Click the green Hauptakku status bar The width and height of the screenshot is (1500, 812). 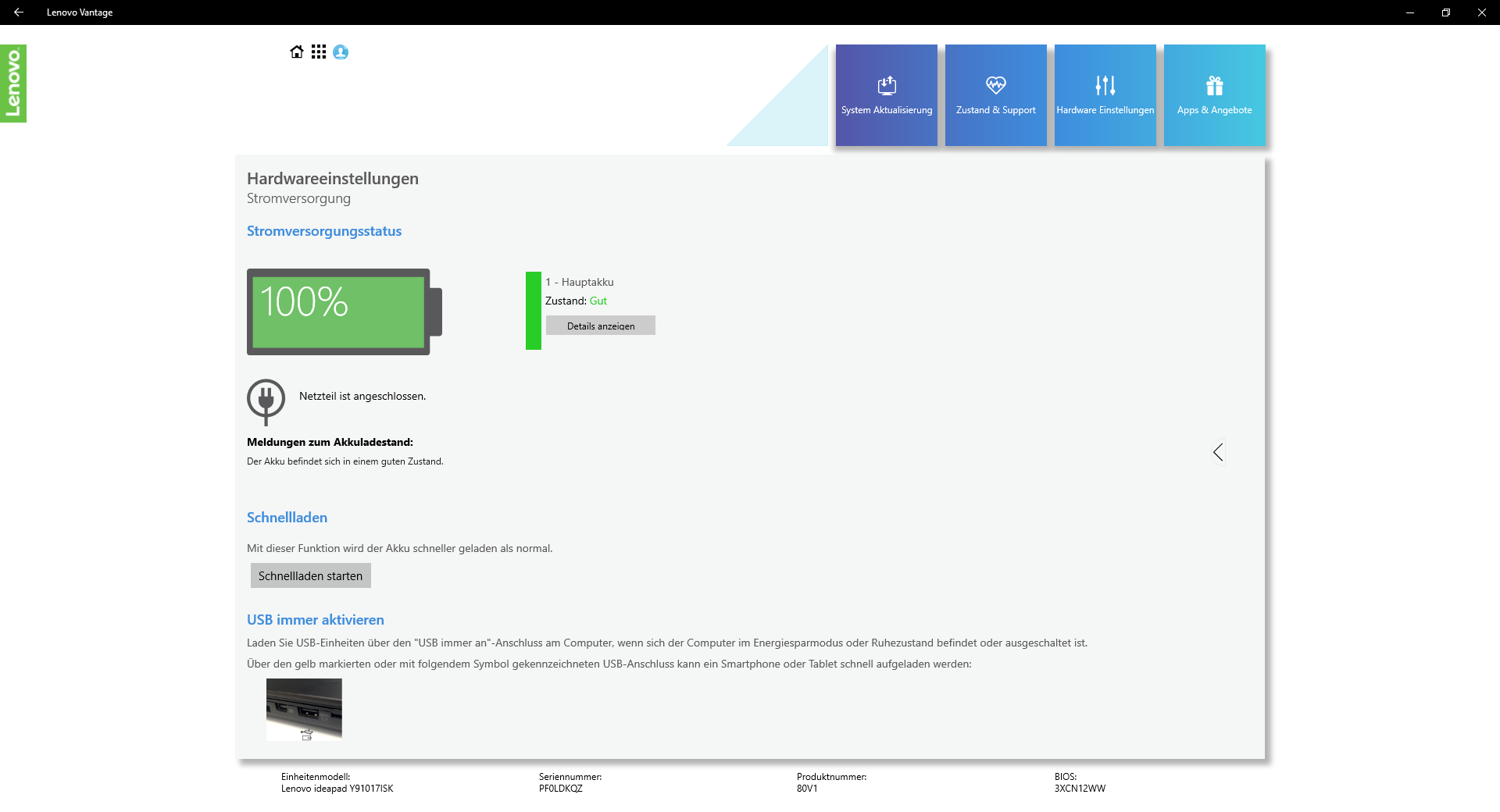(534, 311)
